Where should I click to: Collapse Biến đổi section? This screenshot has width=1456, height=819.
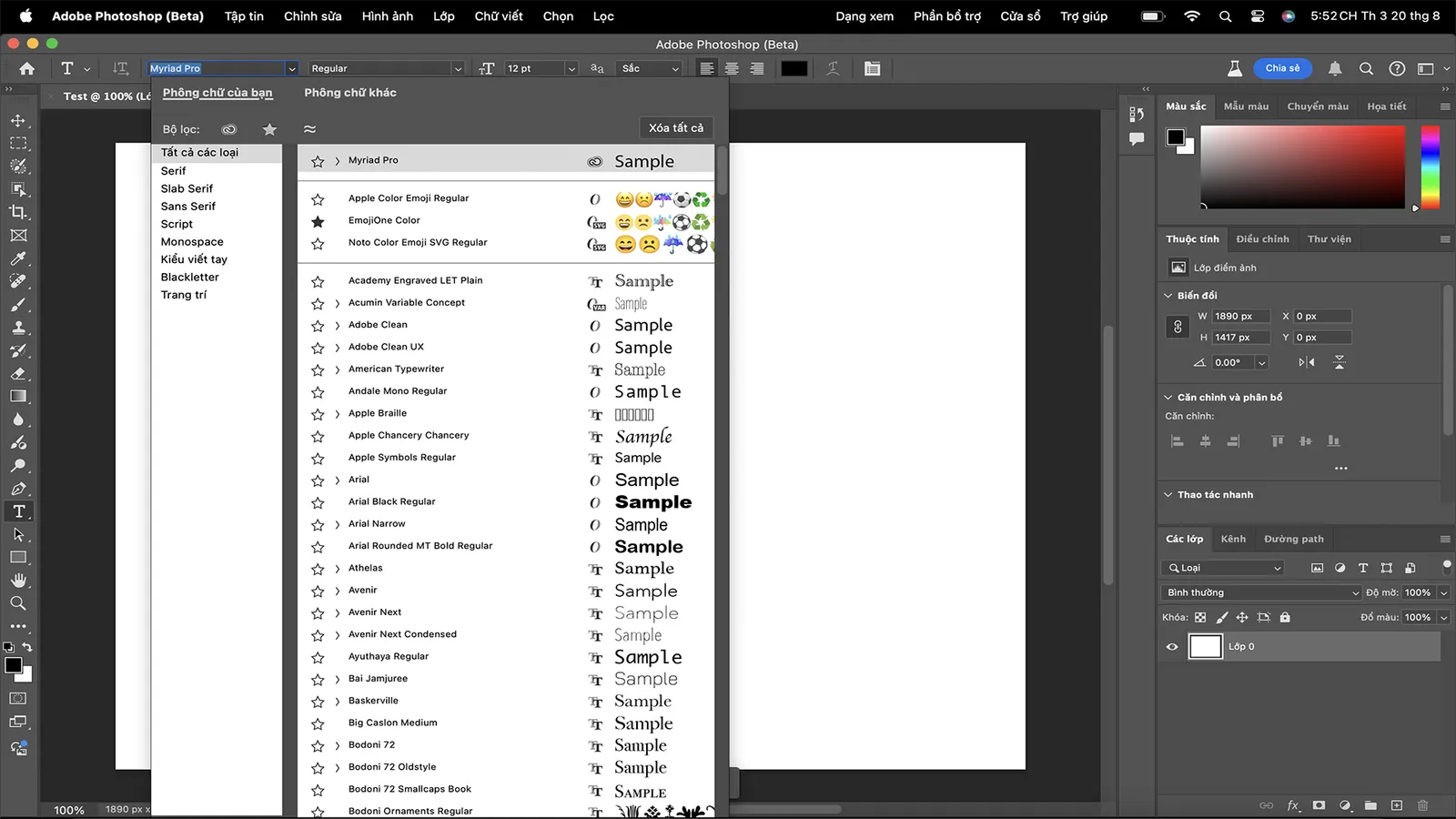point(1168,296)
